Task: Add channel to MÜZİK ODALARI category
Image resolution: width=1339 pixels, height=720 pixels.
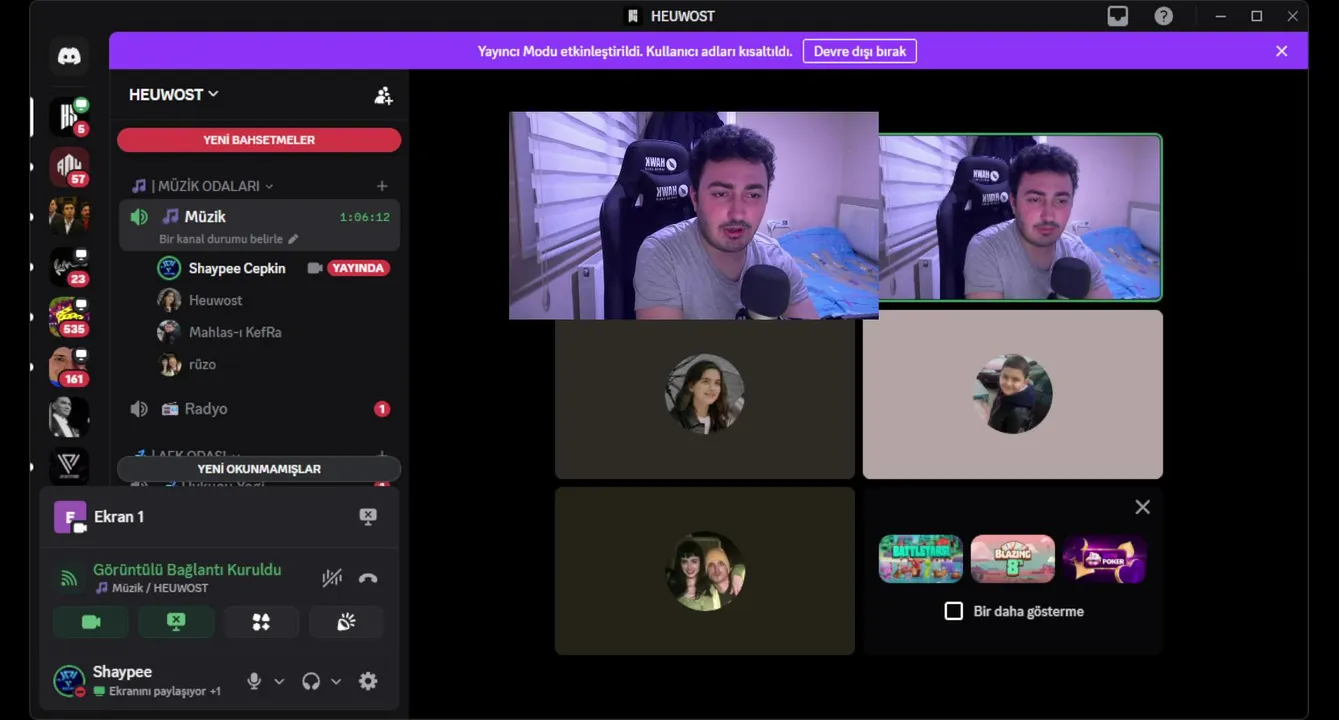Action: [x=382, y=186]
